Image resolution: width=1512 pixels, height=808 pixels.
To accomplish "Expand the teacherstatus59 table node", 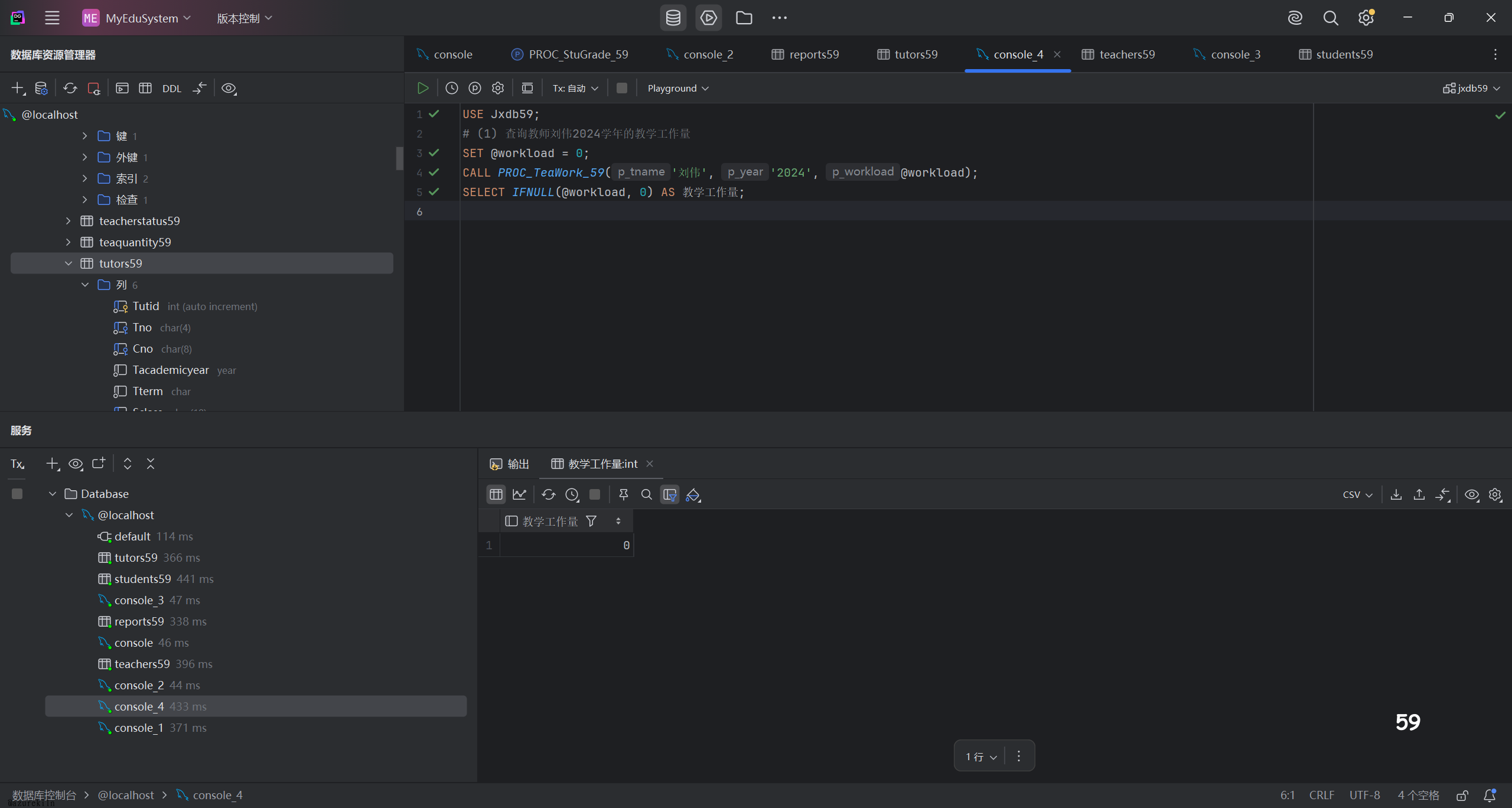I will point(69,221).
